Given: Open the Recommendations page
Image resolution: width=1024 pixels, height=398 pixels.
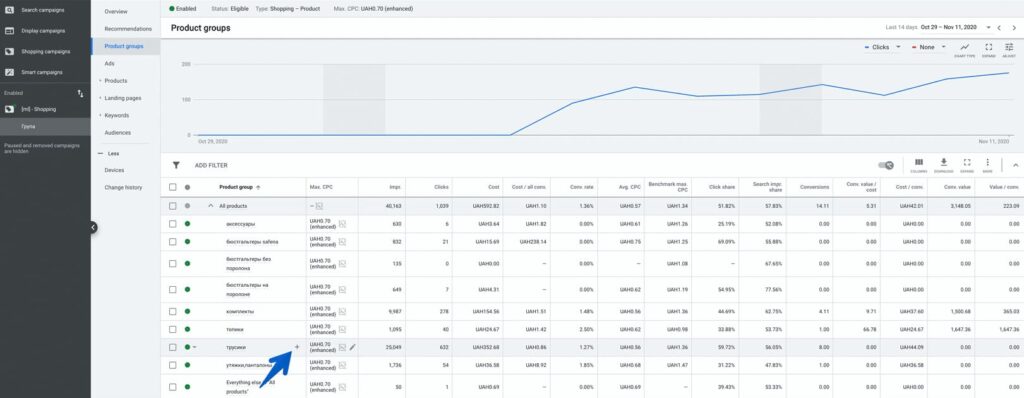Looking at the screenshot, I should pos(128,29).
